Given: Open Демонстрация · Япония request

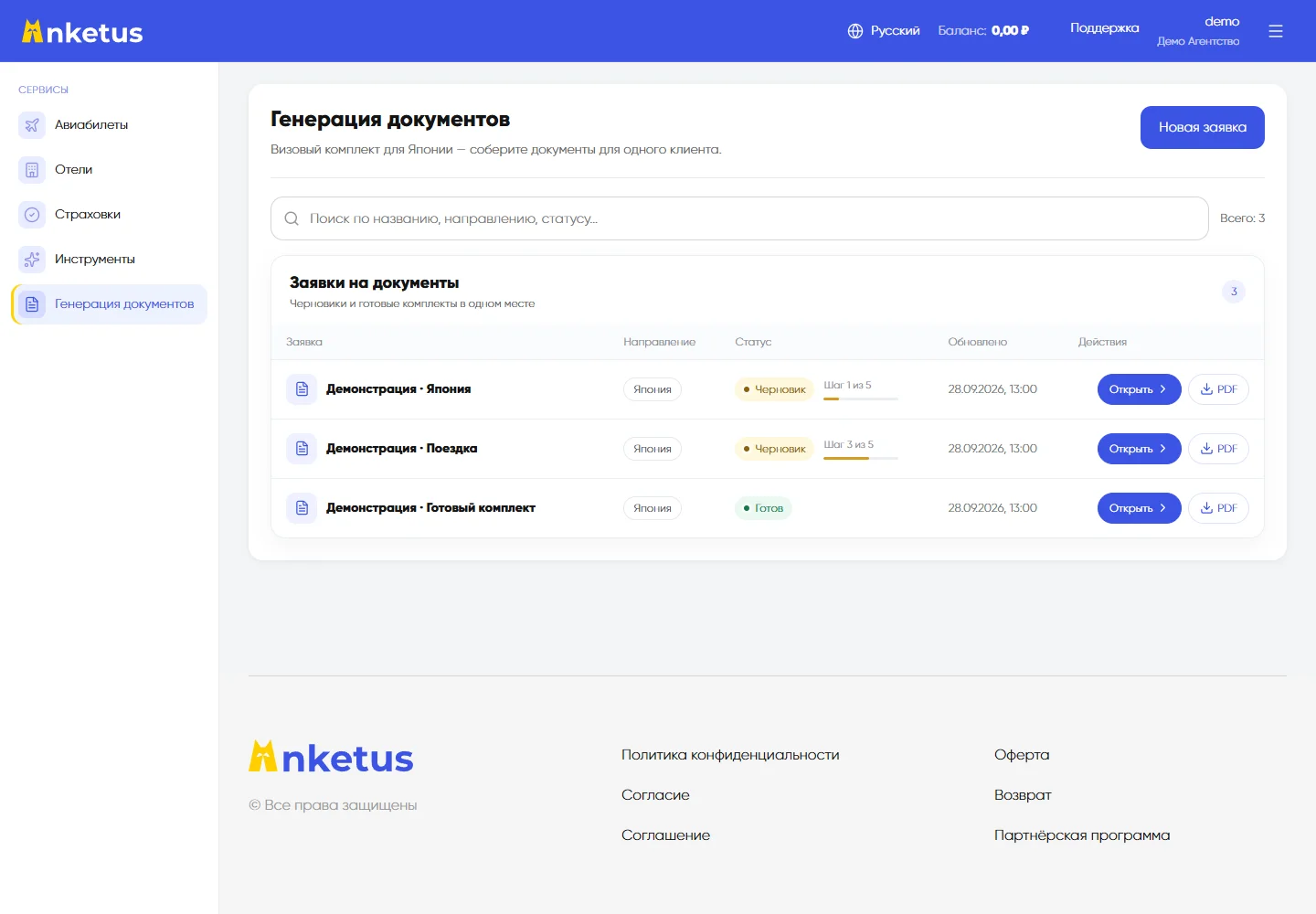Looking at the screenshot, I should point(1139,389).
